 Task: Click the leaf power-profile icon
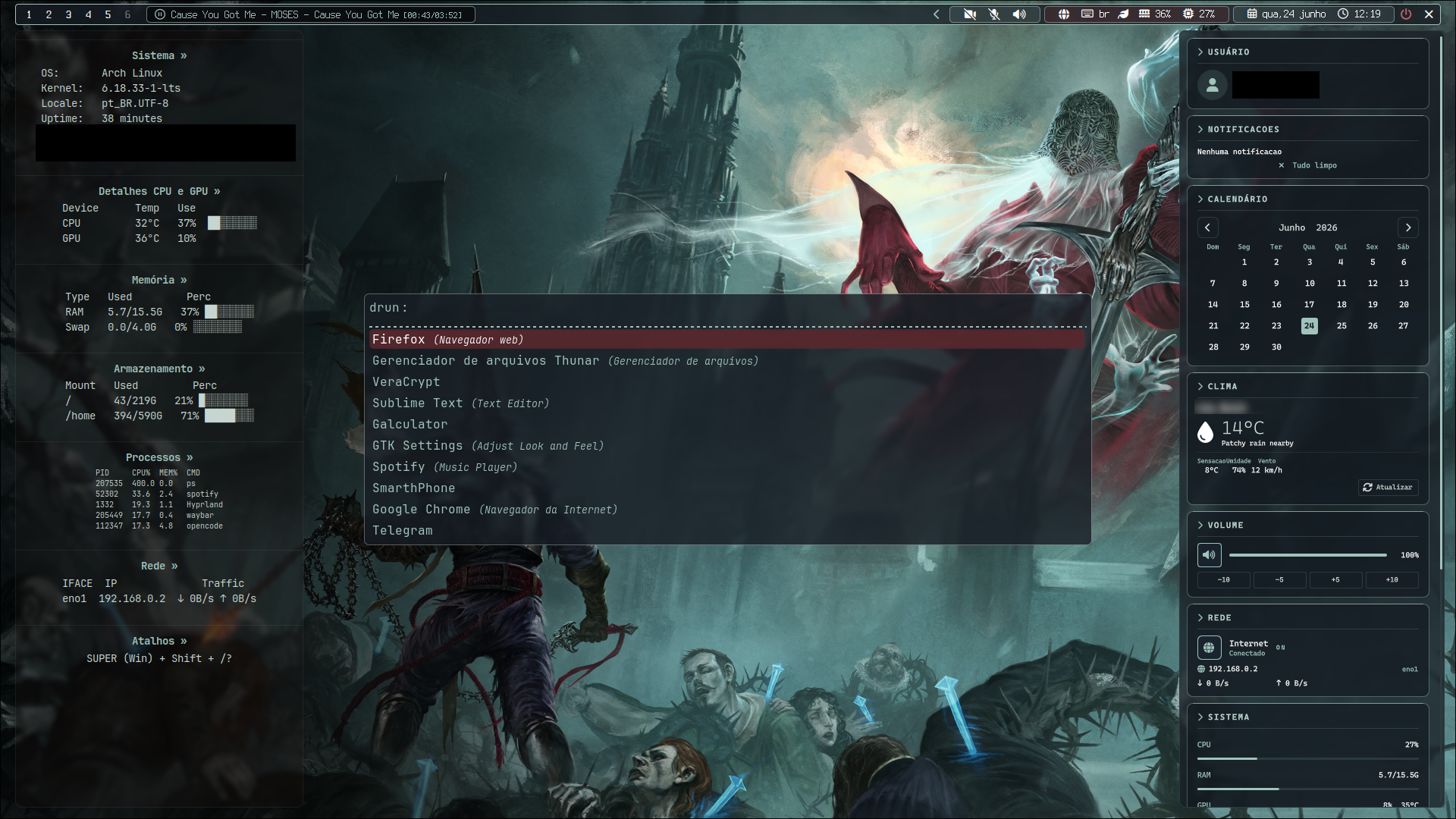coord(1124,14)
